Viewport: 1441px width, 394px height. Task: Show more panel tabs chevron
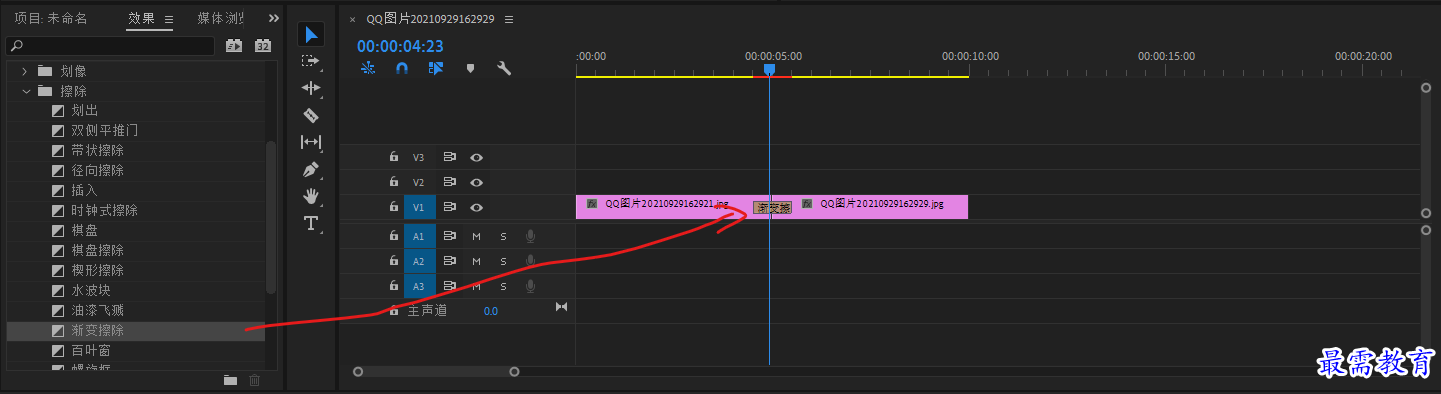(x=274, y=18)
